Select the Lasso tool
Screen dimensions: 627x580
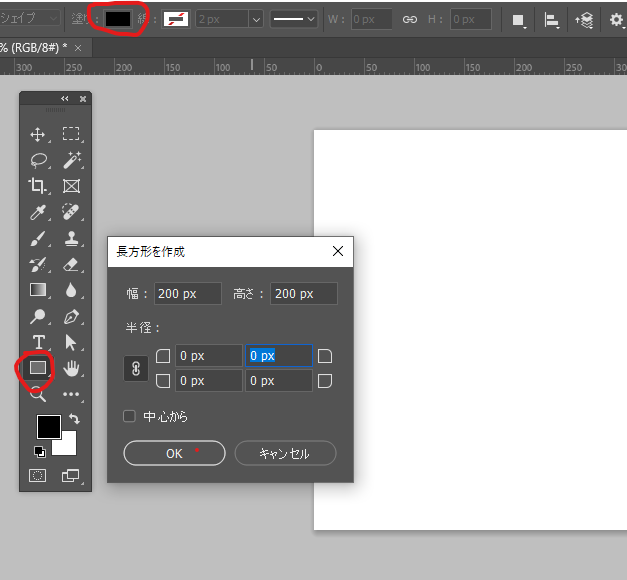pyautogui.click(x=38, y=160)
